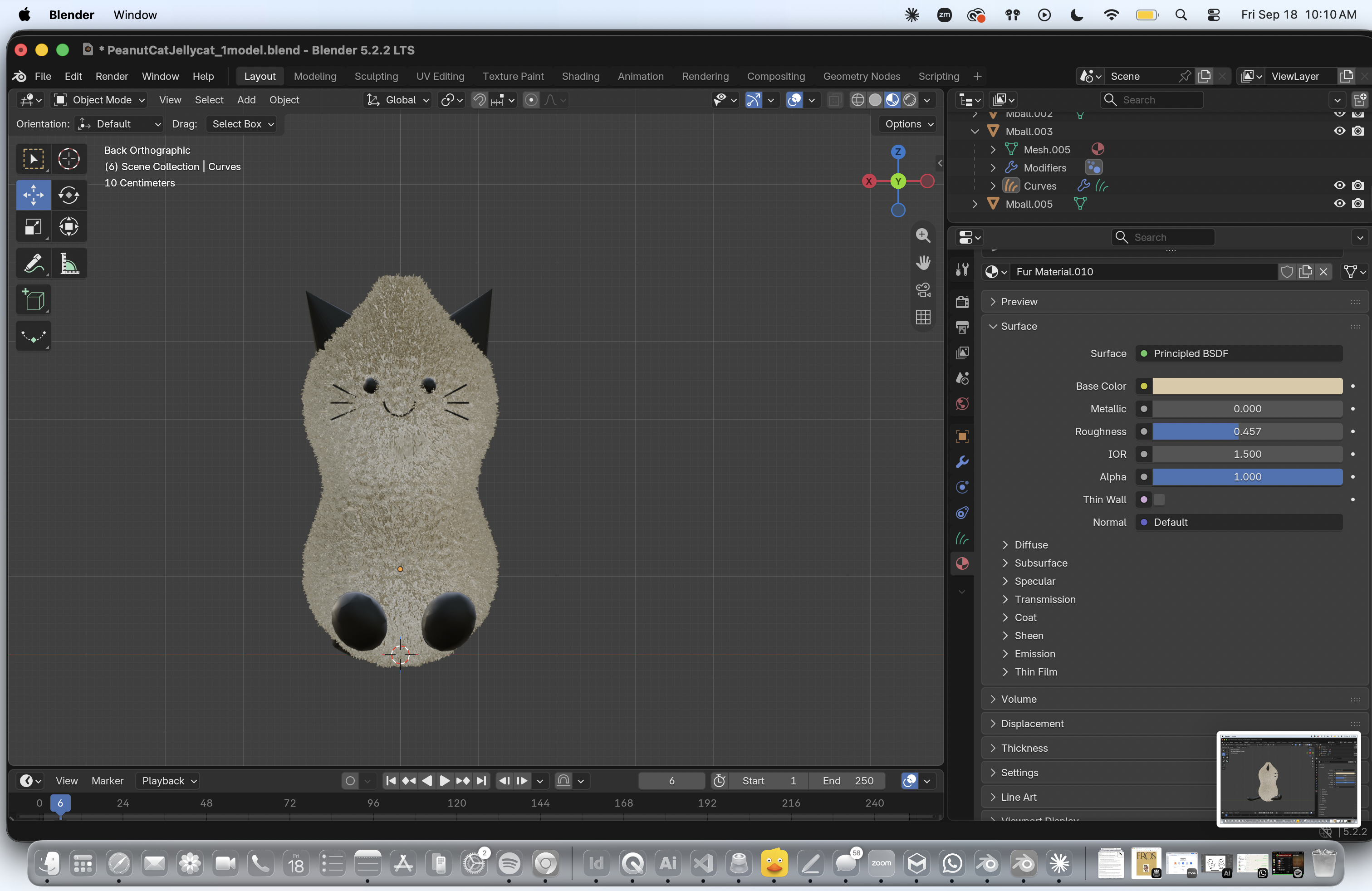1372x891 pixels.
Task: Jump to the animation end frame
Action: [x=481, y=781]
